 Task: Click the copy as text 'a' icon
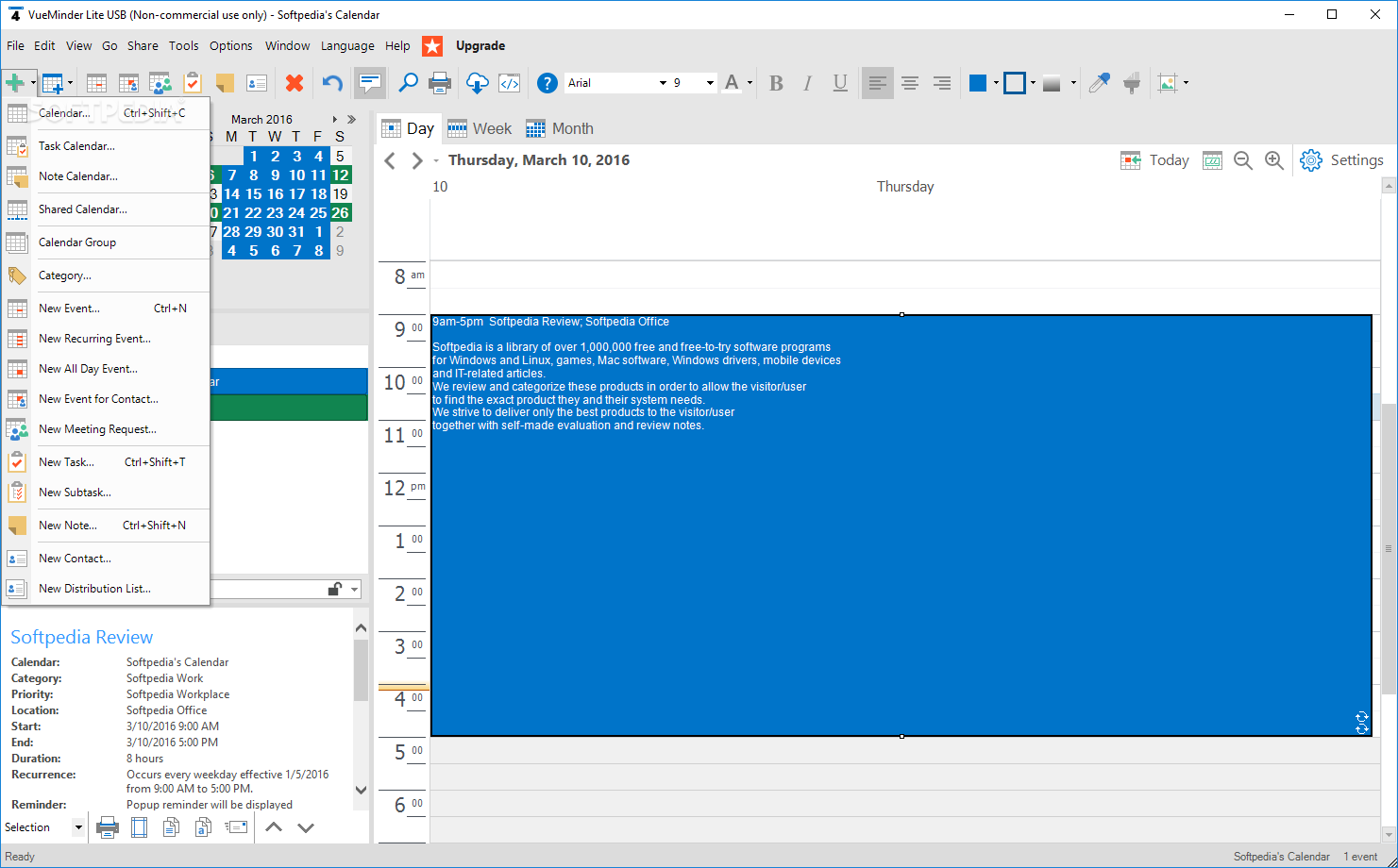(203, 827)
